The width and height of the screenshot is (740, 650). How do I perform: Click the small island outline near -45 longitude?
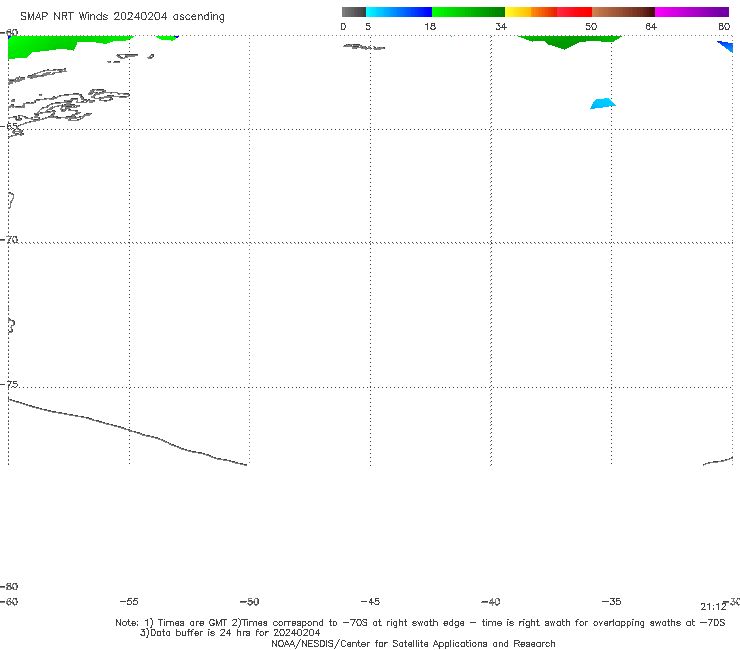click(x=364, y=47)
